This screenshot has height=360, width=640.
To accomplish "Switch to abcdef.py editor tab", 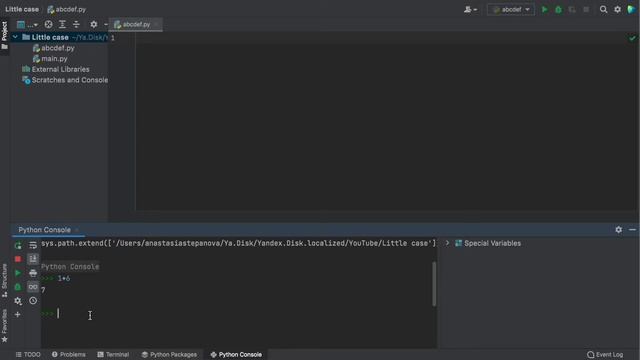I will 136,24.
